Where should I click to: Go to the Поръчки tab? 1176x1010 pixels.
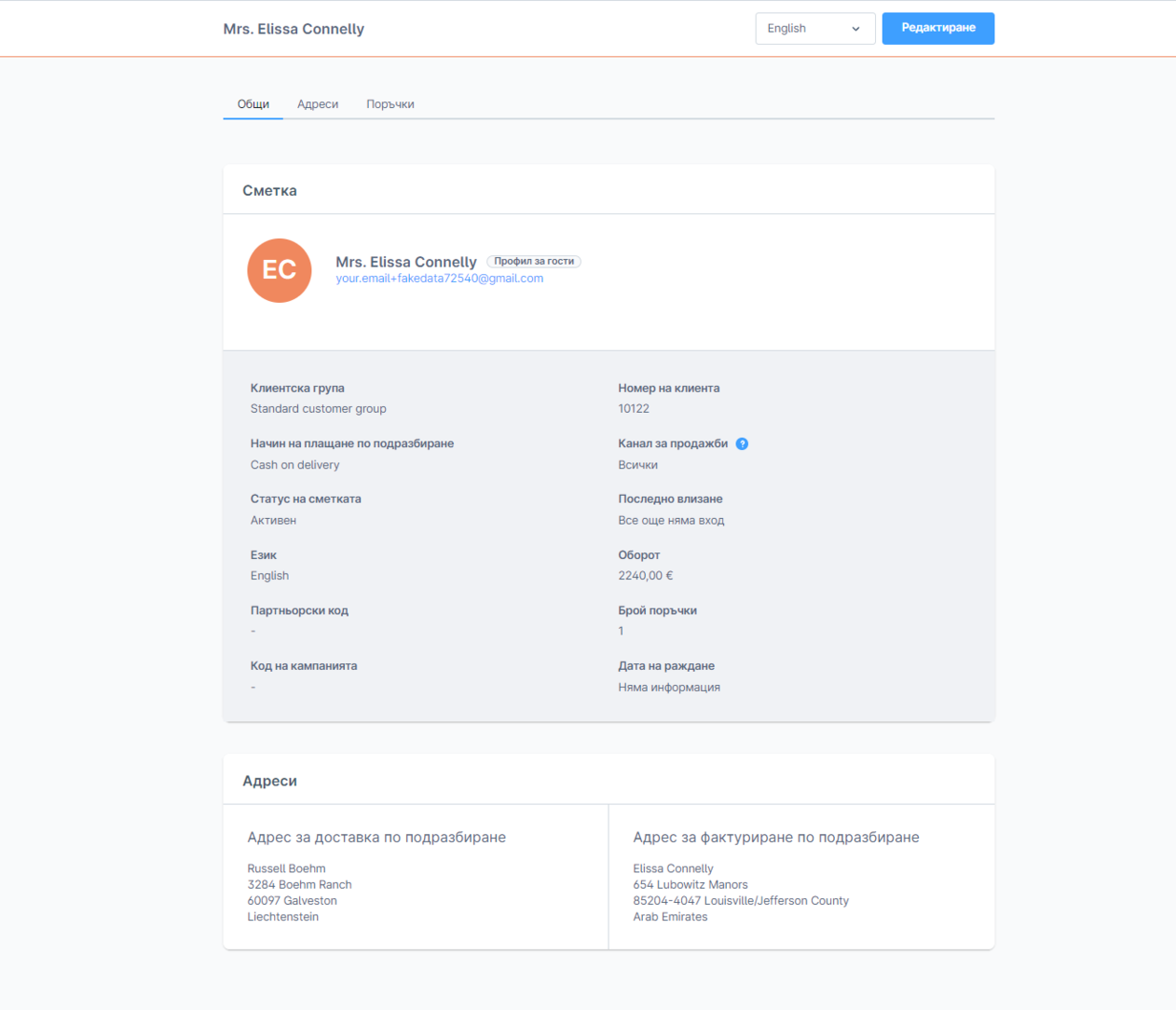click(x=390, y=104)
